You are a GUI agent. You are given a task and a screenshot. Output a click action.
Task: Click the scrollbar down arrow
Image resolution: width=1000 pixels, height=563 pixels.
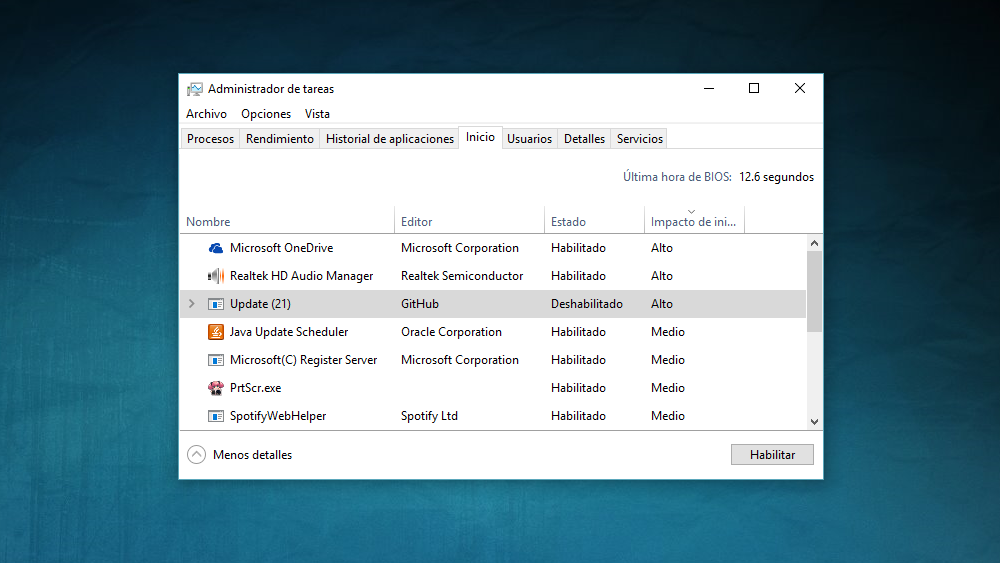tap(814, 421)
